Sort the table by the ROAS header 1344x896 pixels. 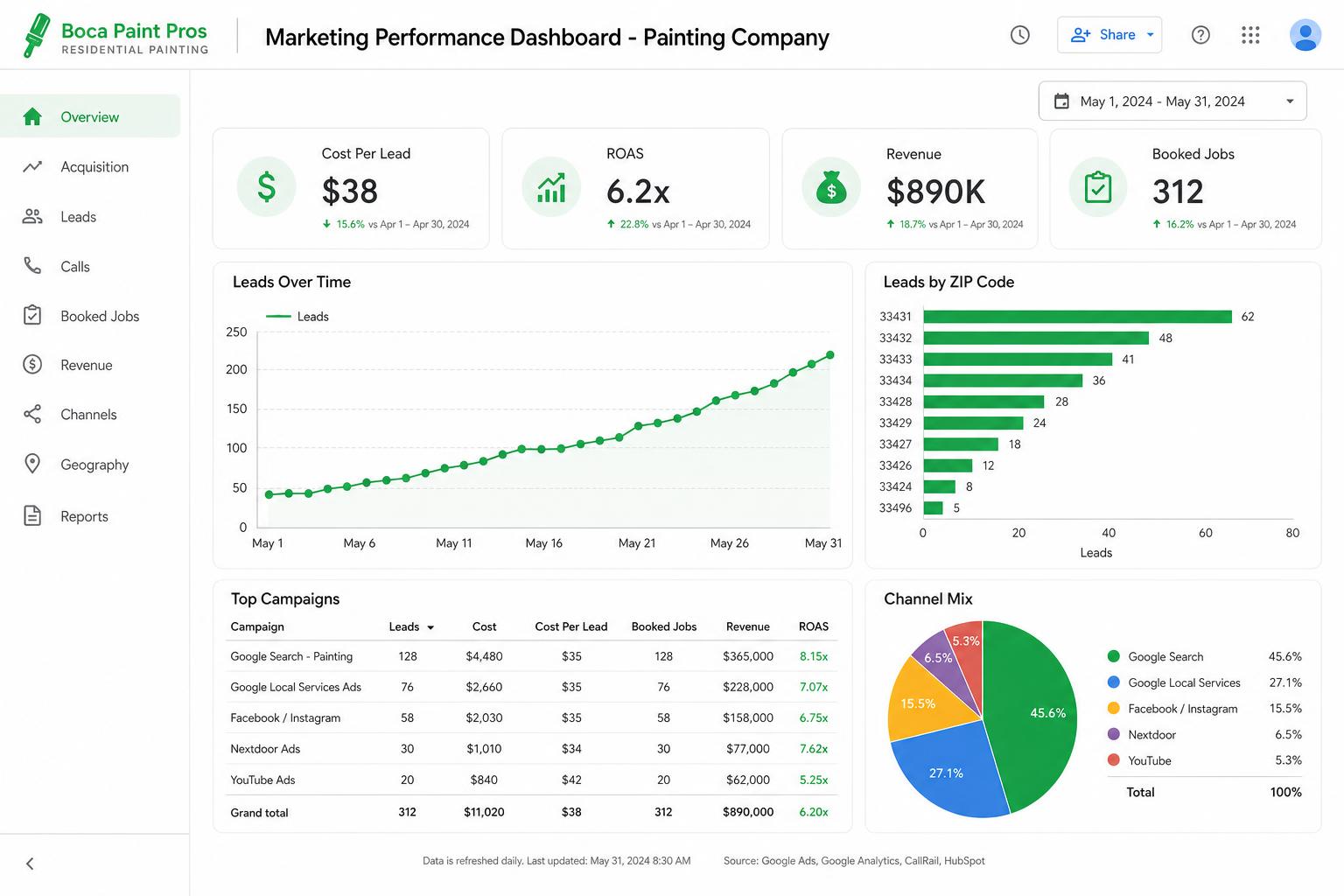(x=814, y=626)
